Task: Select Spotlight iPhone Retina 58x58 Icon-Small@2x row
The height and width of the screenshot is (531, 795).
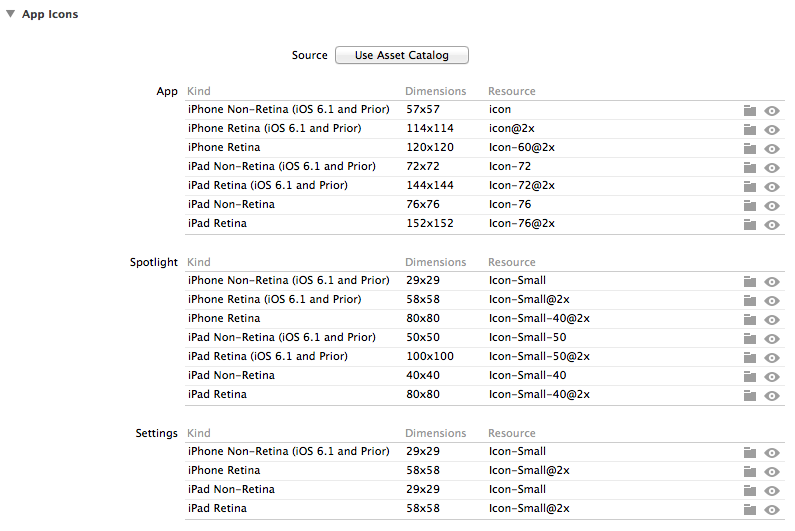Action: [x=485, y=299]
